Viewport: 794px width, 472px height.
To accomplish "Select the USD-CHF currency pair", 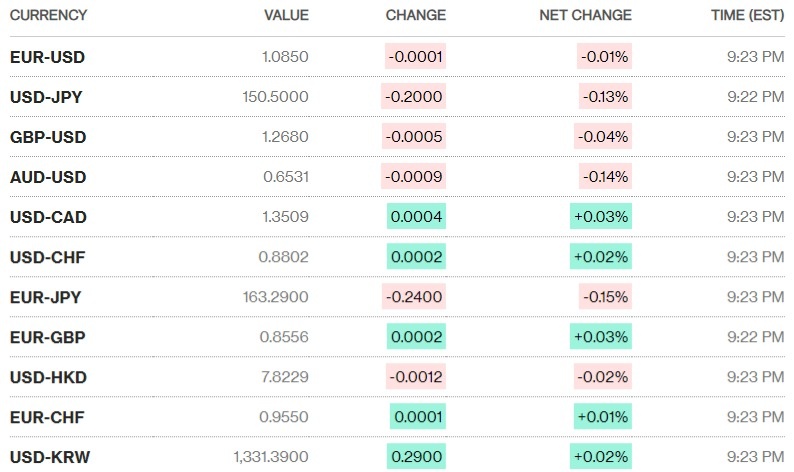I will [47, 257].
